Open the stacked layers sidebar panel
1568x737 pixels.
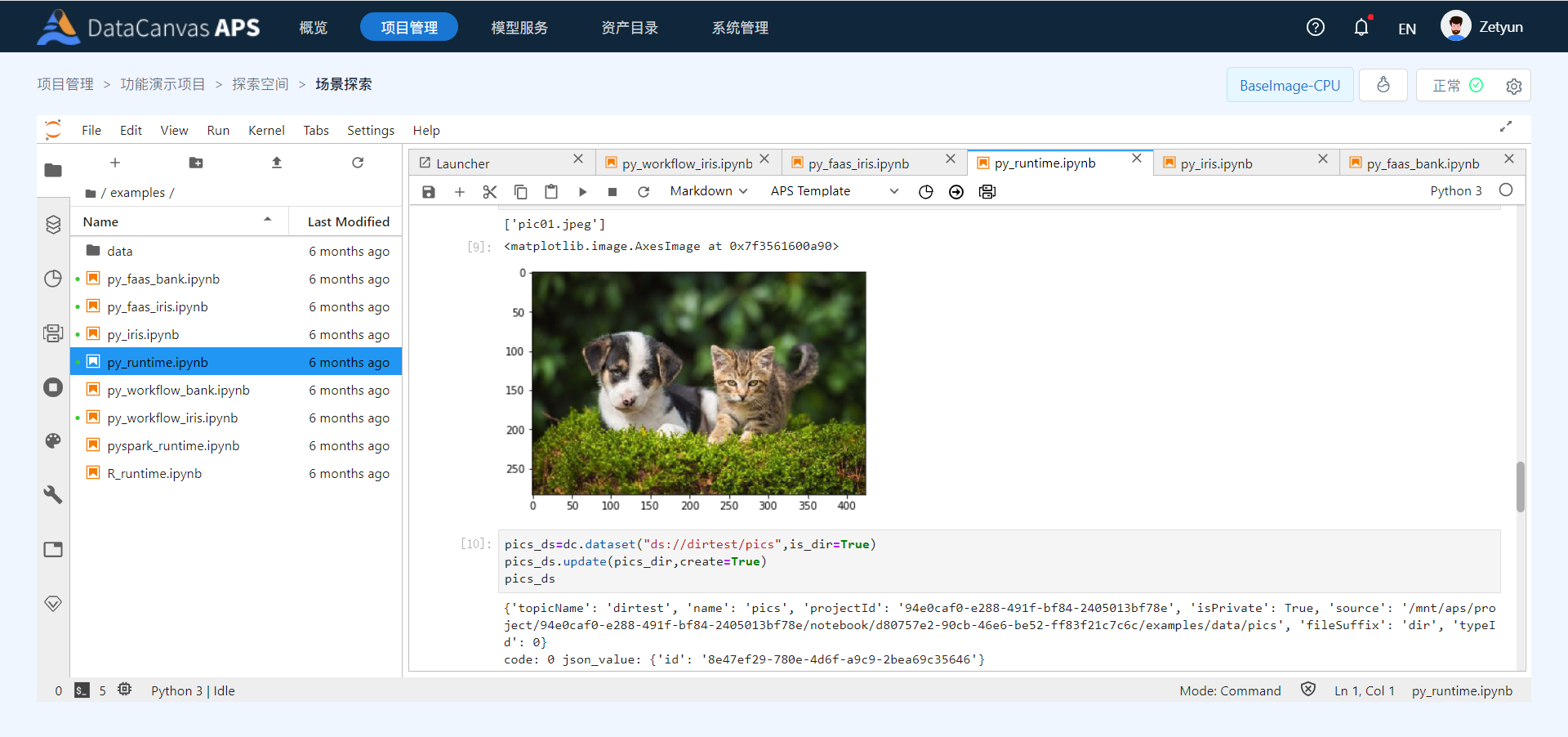[53, 224]
